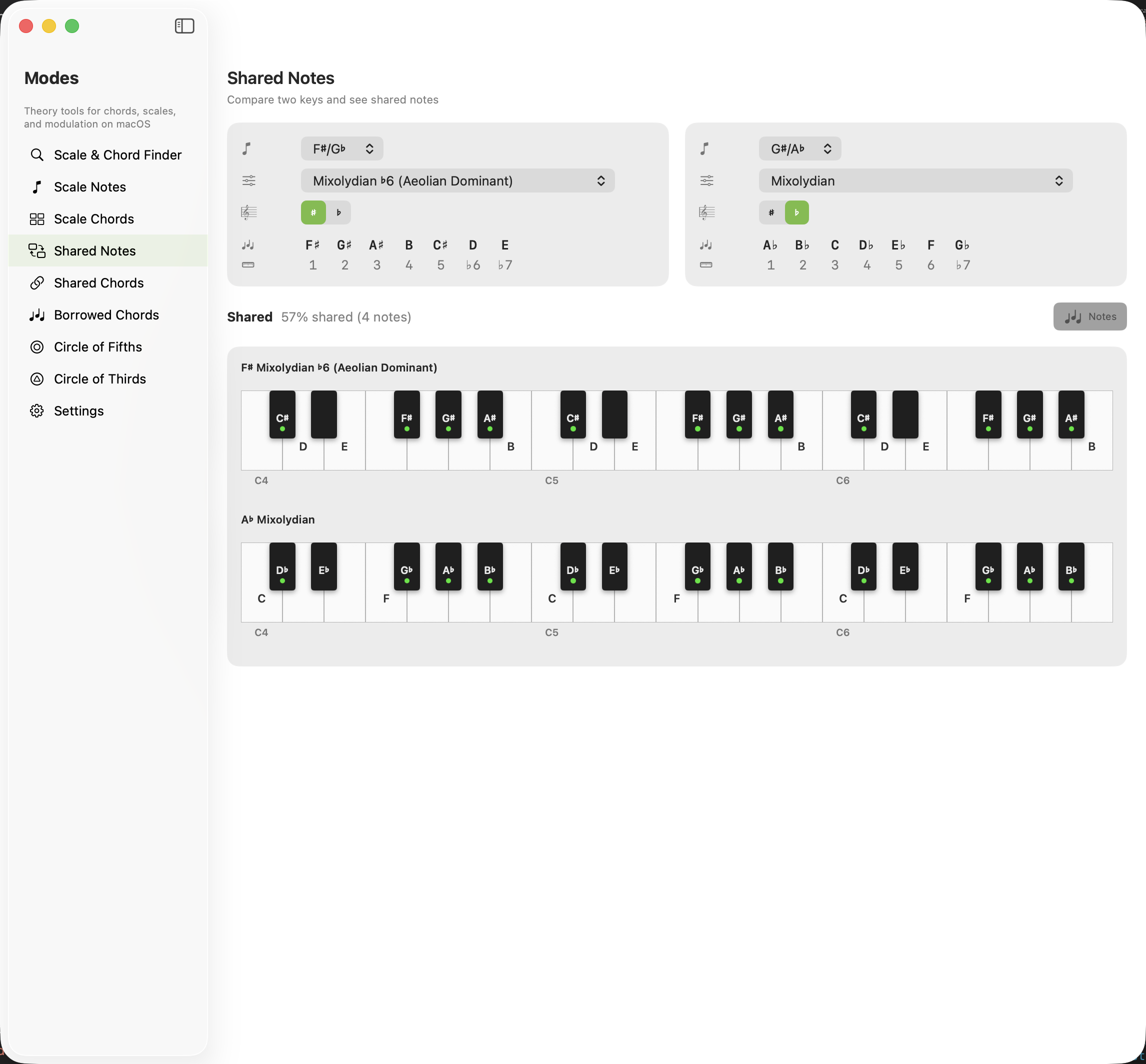1146x1064 pixels.
Task: Click the musical note icon beside the F#/Gb picker
Action: (x=247, y=148)
